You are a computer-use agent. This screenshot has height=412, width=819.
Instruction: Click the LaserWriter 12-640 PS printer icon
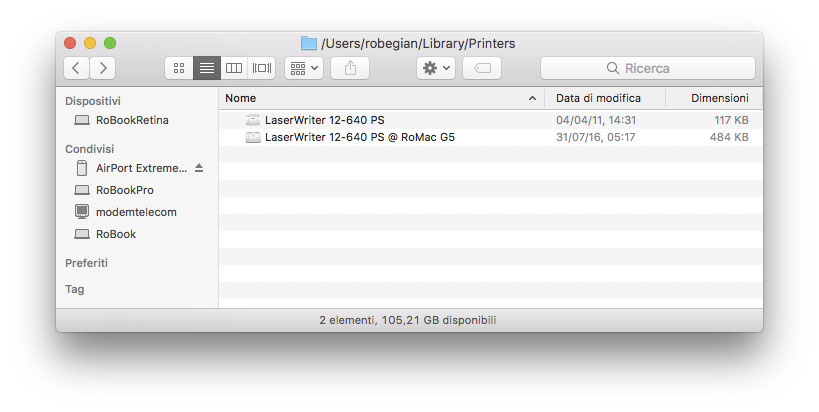[x=253, y=120]
